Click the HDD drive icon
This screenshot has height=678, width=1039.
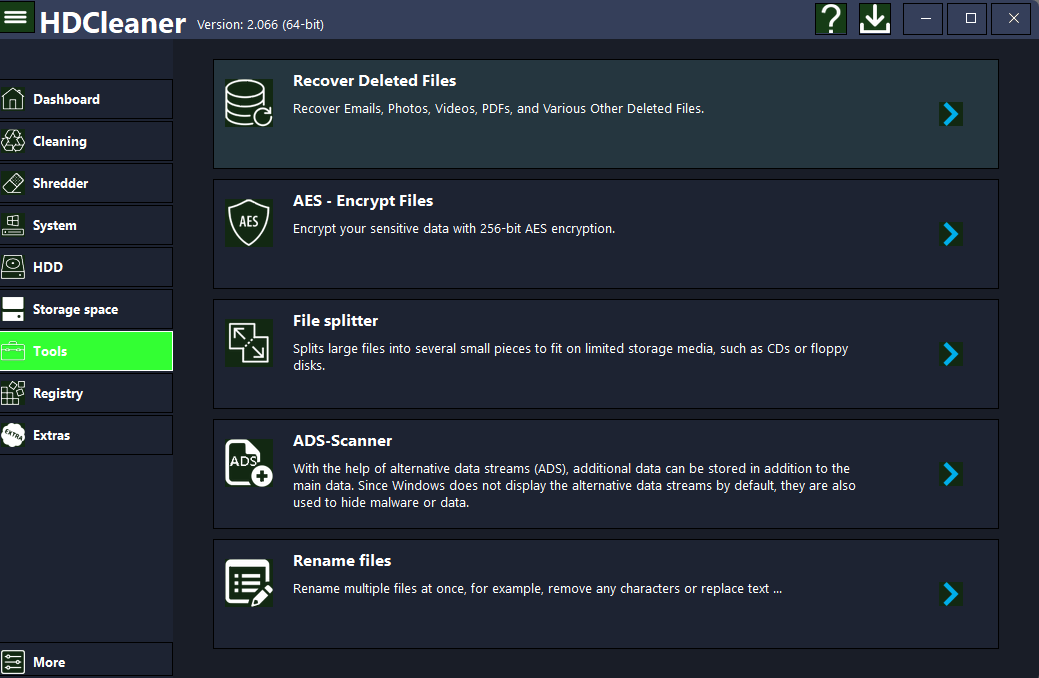point(13,267)
